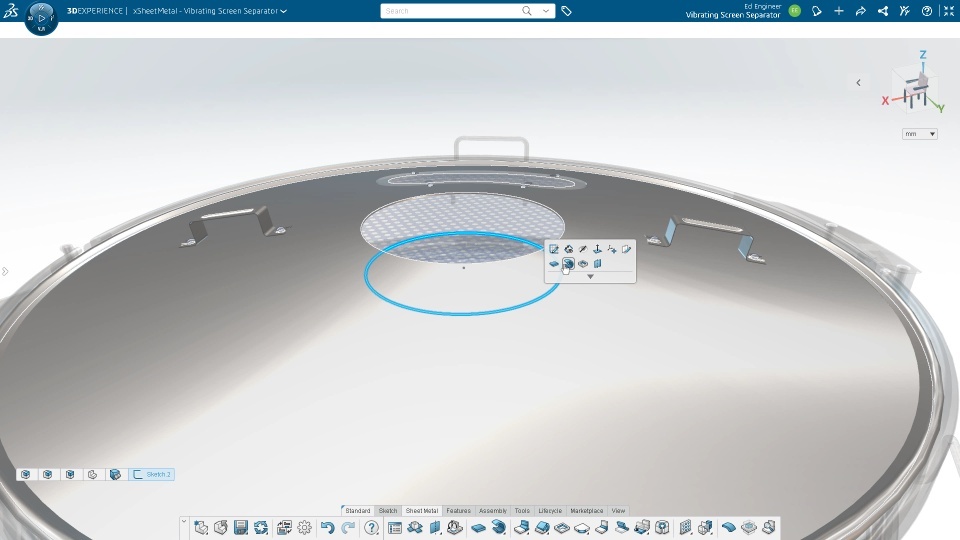Select the highlighted Wall on Edge context icon
This screenshot has width=960, height=540.
(x=568, y=264)
